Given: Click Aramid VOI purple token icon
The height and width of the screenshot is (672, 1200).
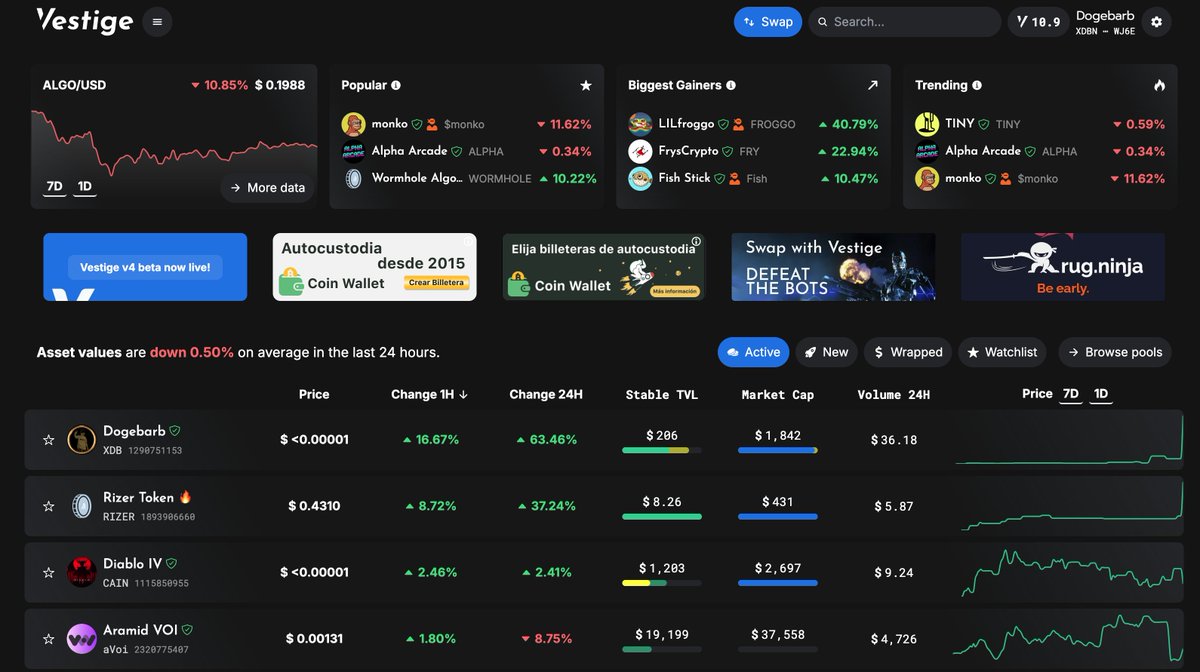Looking at the screenshot, I should point(81,639).
